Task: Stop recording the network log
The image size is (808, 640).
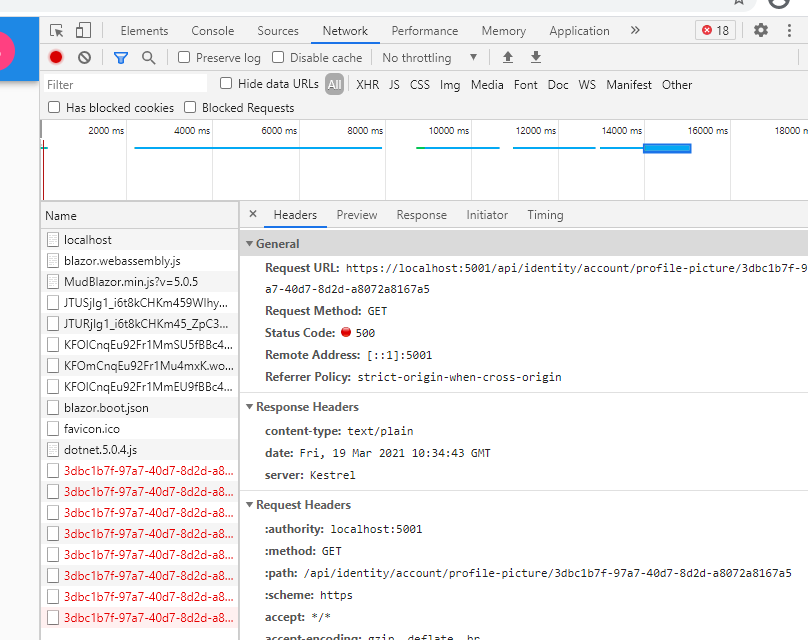Action: click(57, 57)
